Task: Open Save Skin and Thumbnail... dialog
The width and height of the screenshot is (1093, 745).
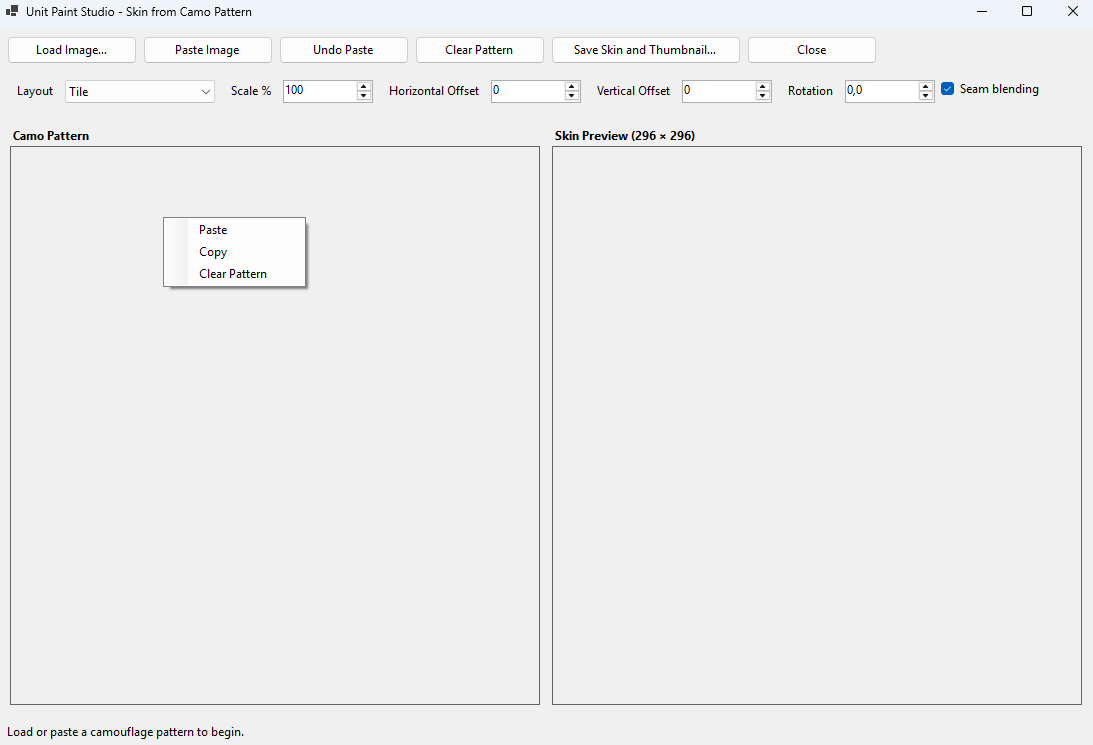Action: (645, 50)
